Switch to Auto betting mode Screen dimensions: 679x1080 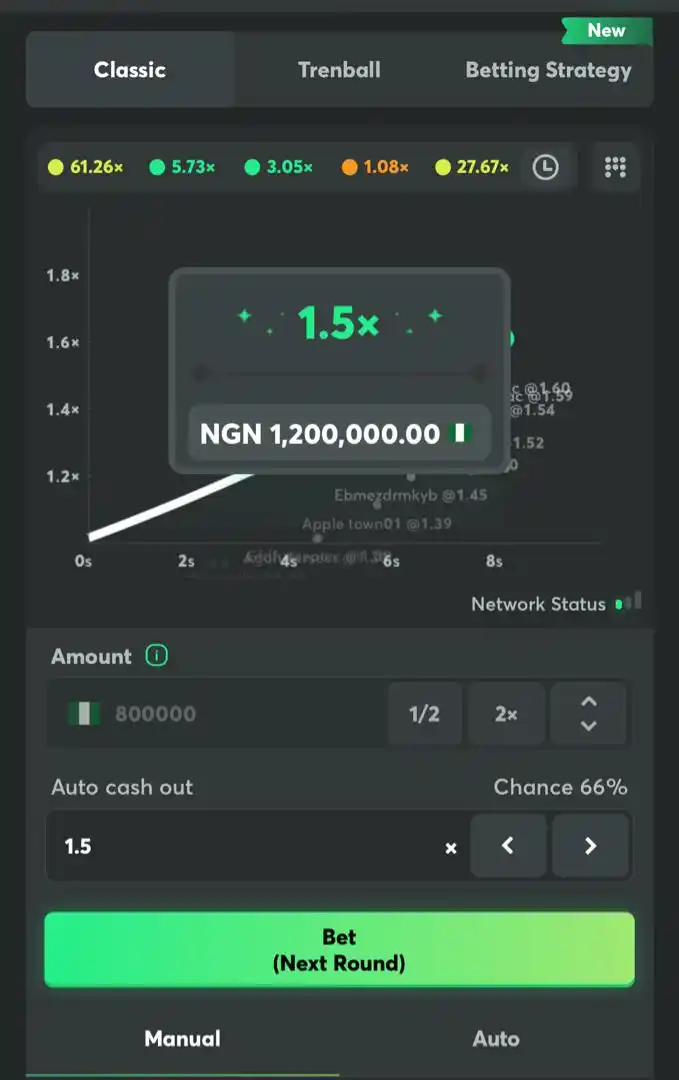tap(496, 1039)
